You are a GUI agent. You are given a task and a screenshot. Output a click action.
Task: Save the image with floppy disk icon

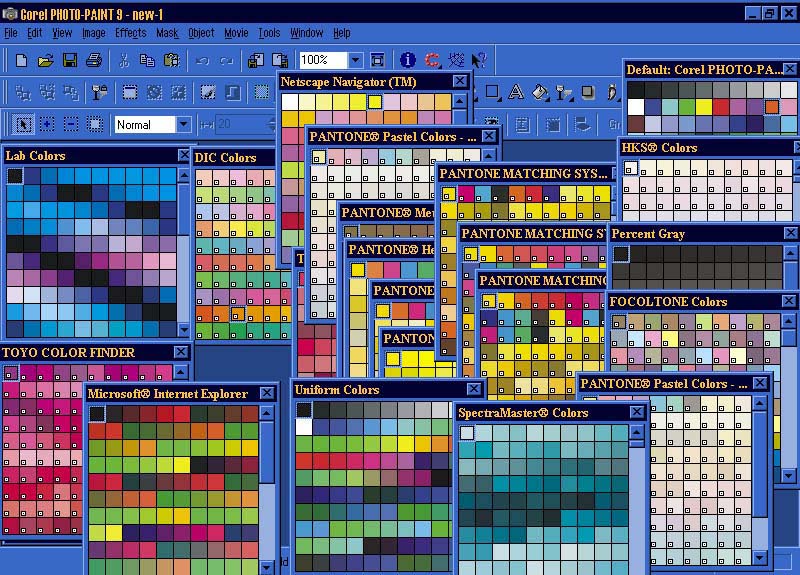[x=70, y=60]
